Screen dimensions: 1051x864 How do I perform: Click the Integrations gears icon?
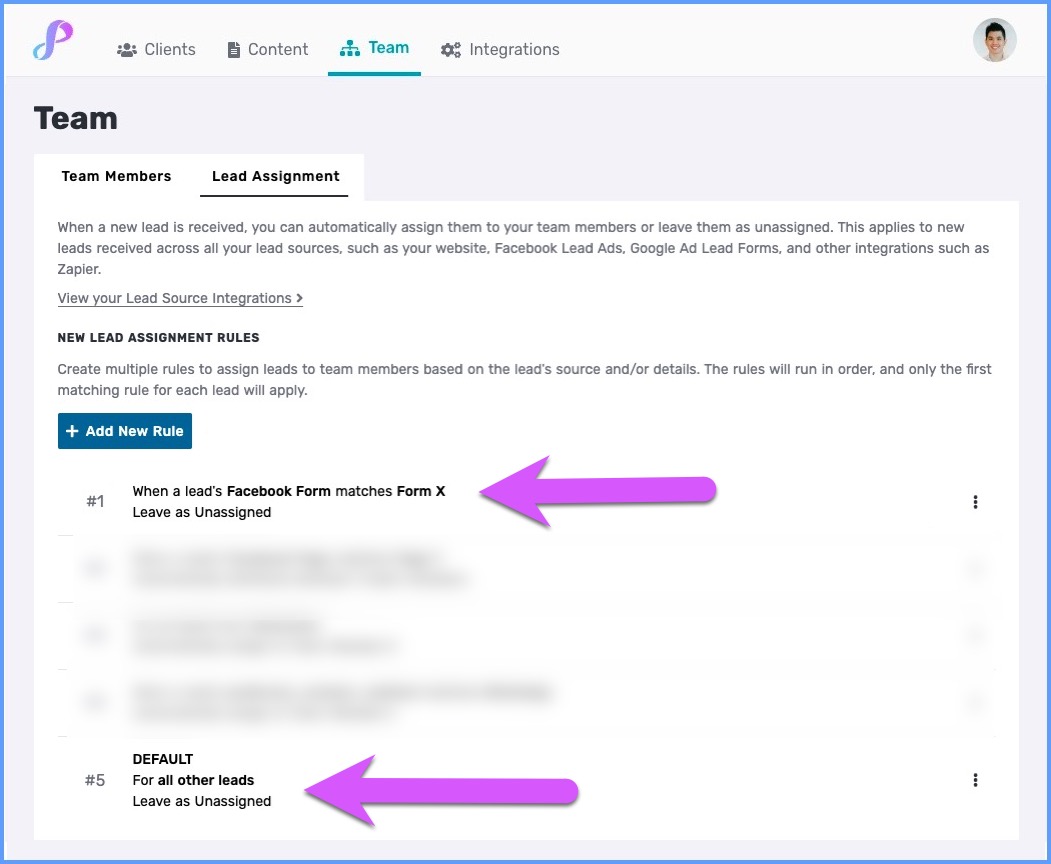point(450,48)
